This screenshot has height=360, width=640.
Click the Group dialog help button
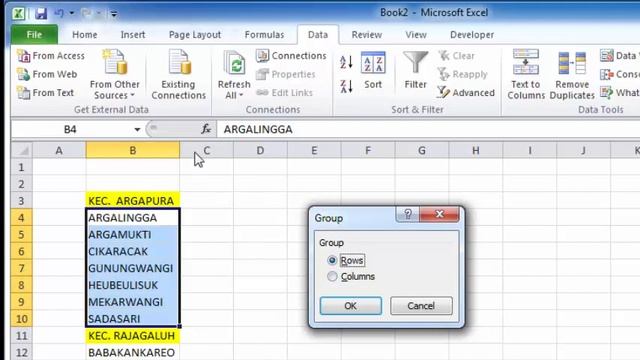pyautogui.click(x=407, y=214)
